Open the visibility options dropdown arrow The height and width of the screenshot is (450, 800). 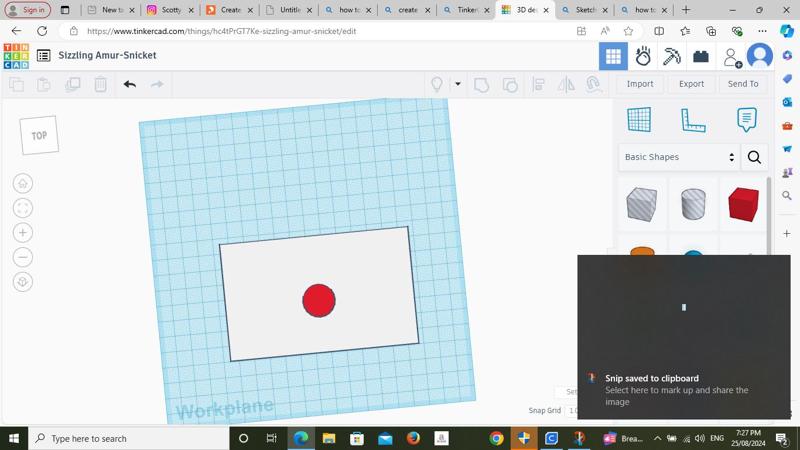coord(458,84)
